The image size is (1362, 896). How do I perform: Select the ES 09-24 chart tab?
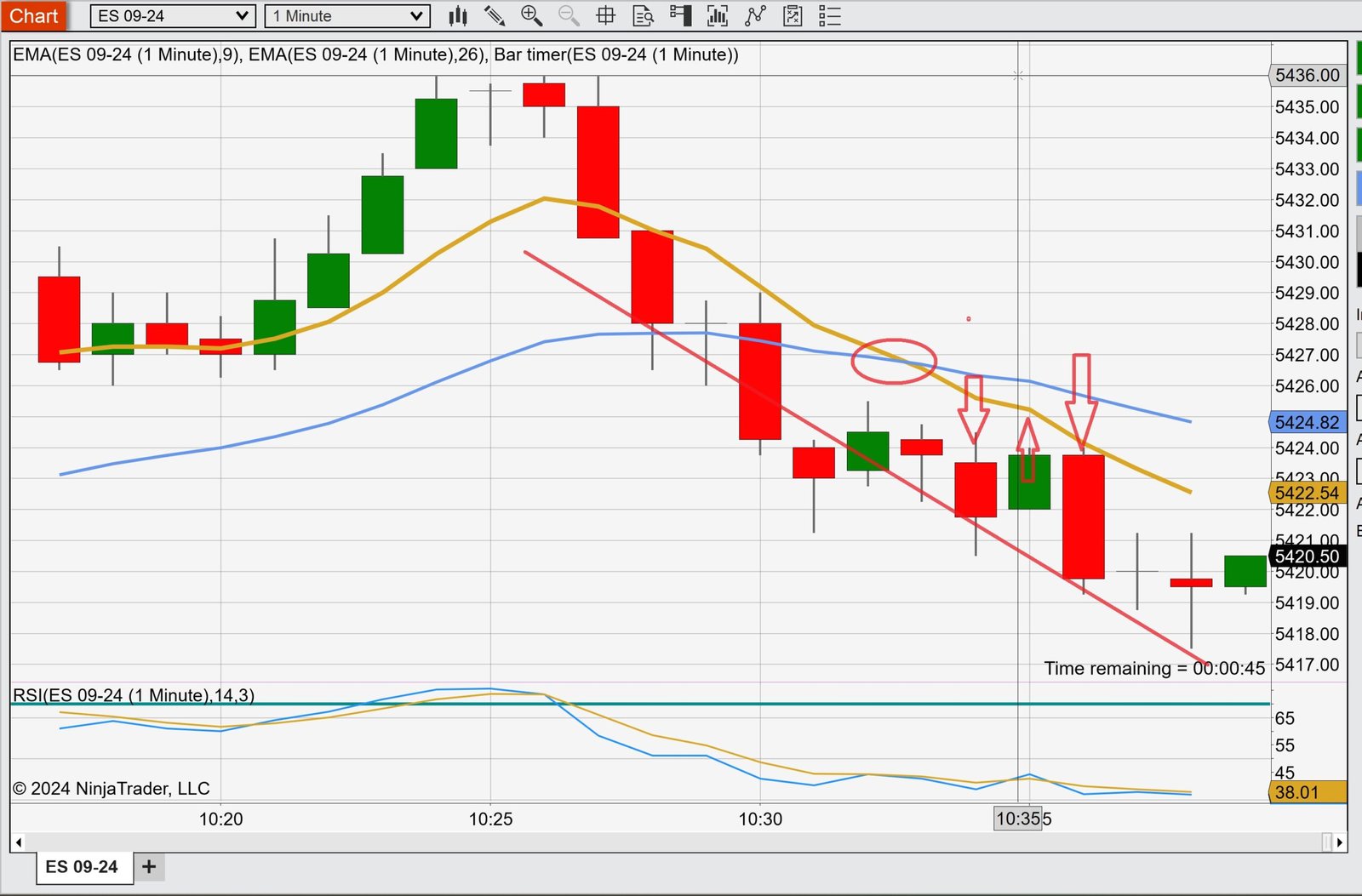(82, 867)
